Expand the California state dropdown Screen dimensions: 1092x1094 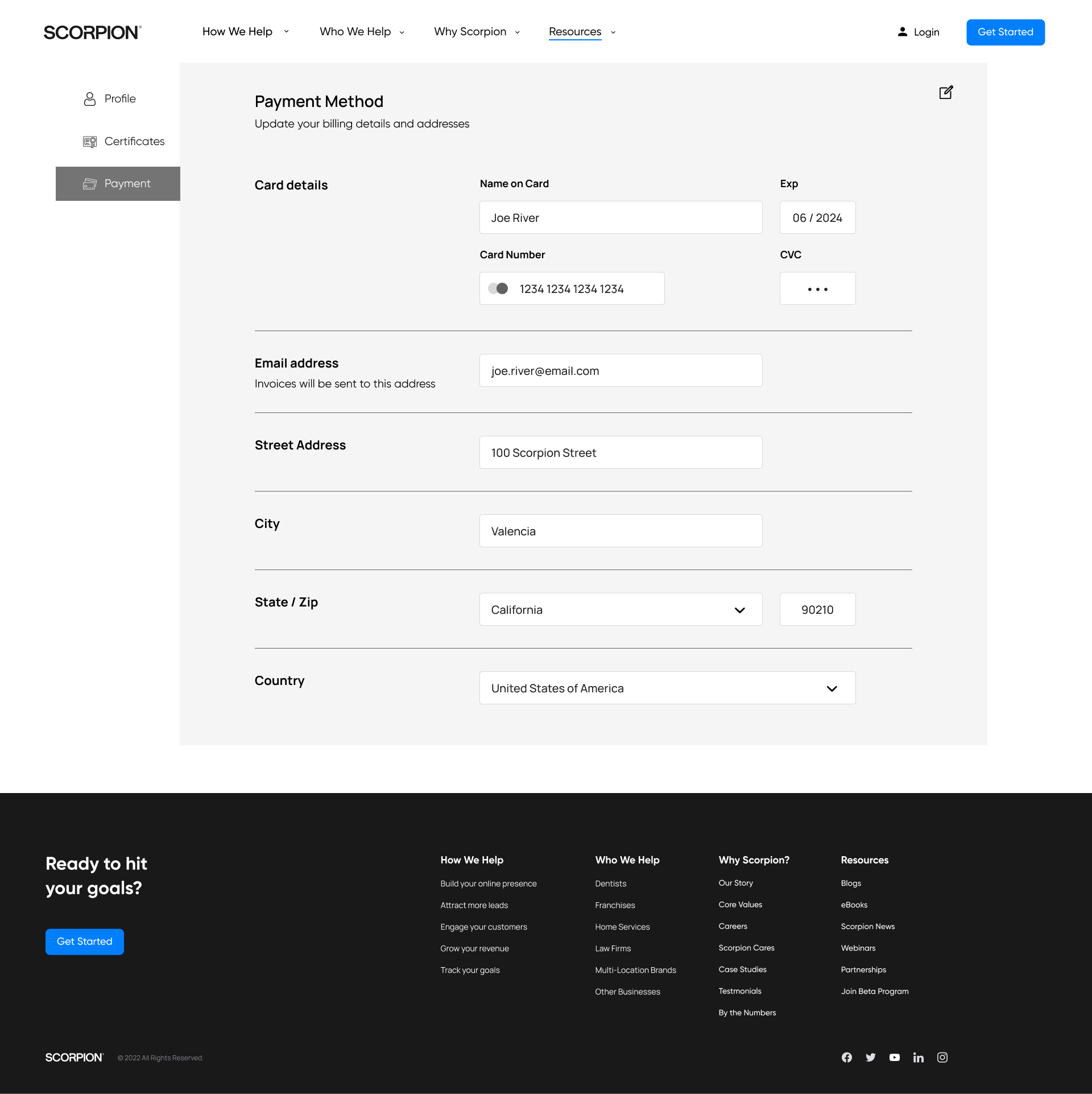coord(739,610)
